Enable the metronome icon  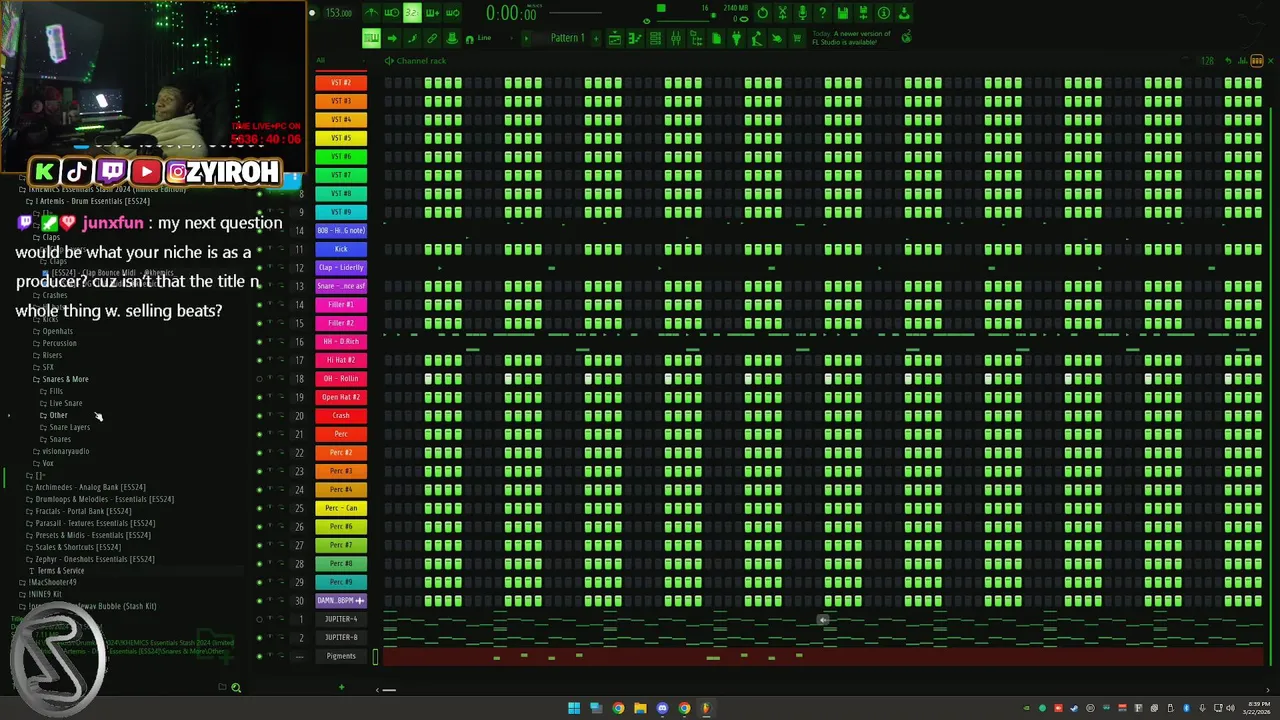click(371, 12)
